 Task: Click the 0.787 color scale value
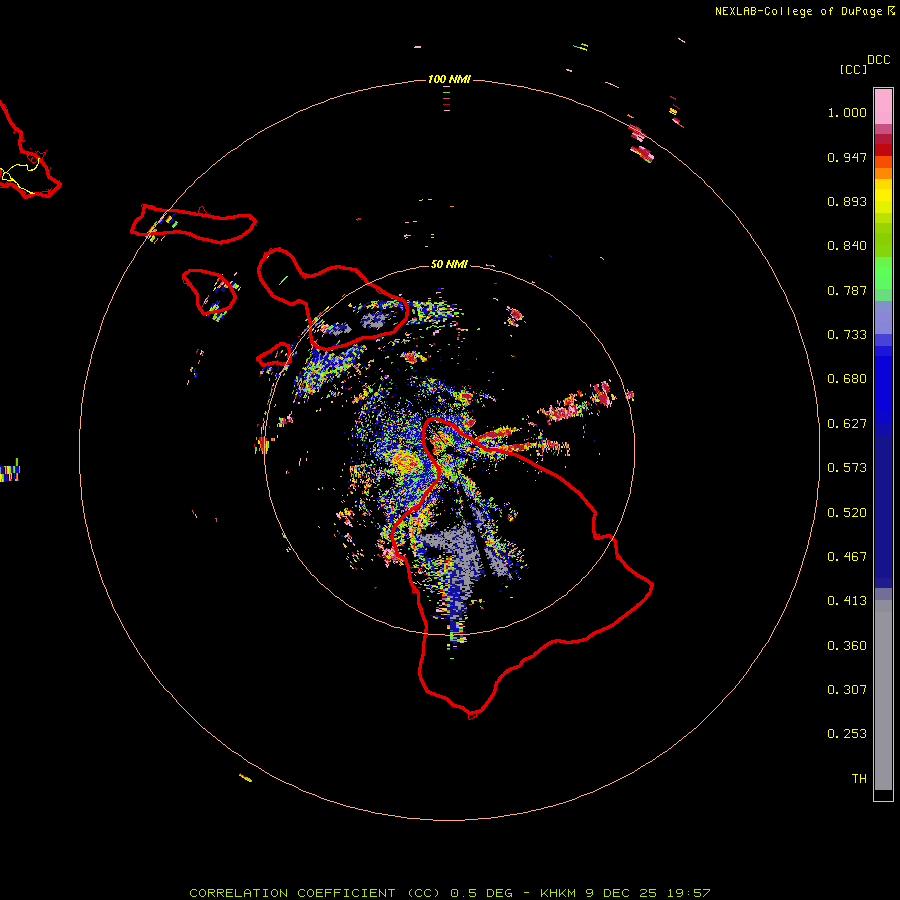(847, 290)
